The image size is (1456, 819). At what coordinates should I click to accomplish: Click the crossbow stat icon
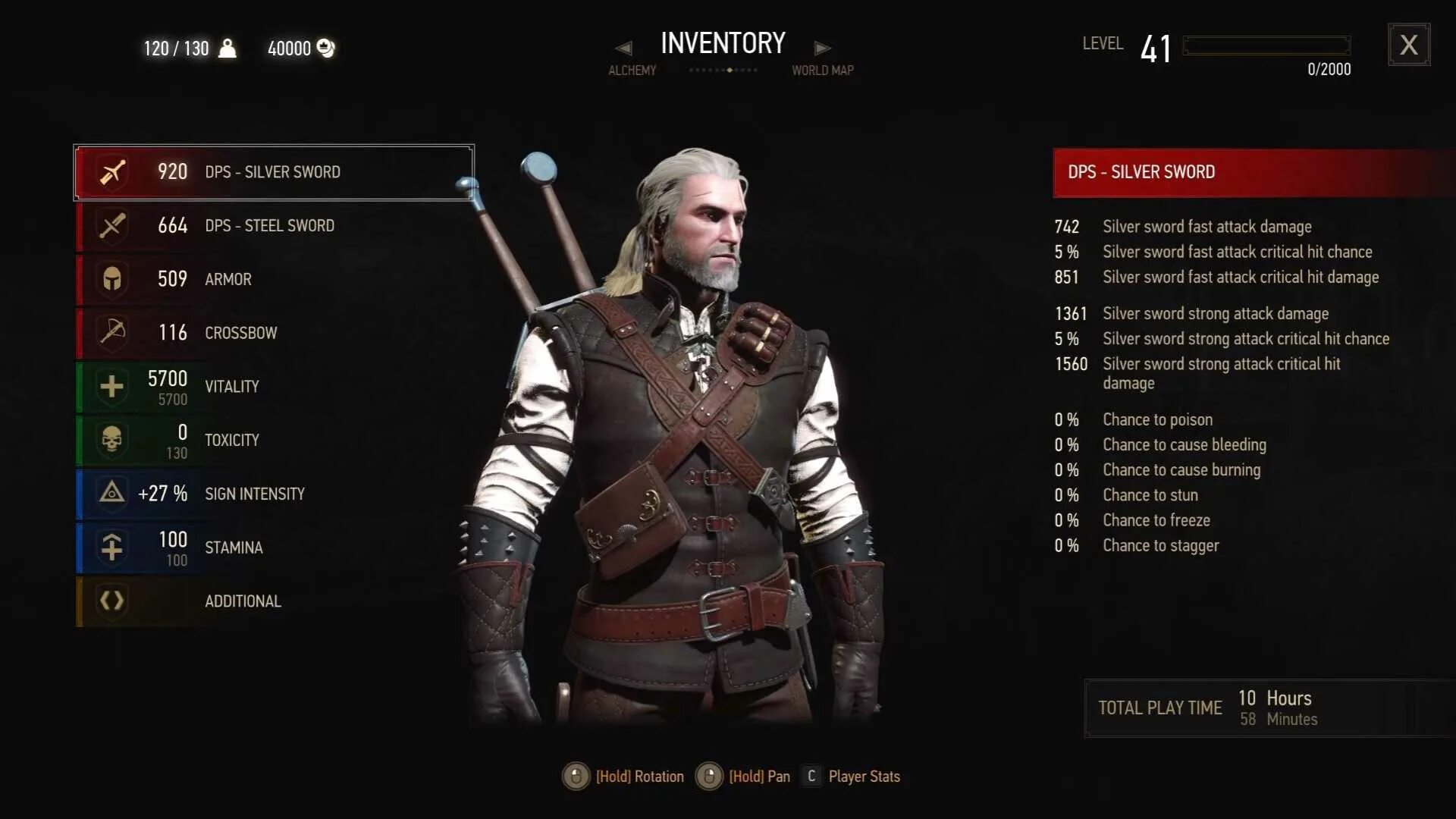pos(112,333)
